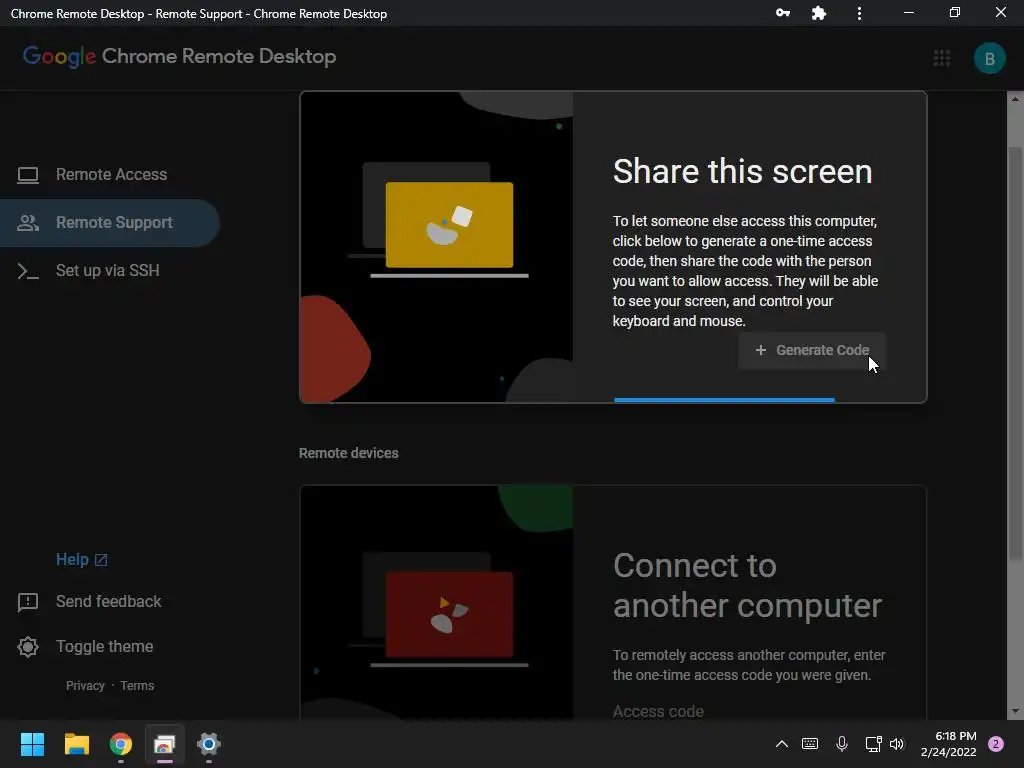
Task: Open the clock and date panel
Action: pyautogui.click(x=948, y=744)
